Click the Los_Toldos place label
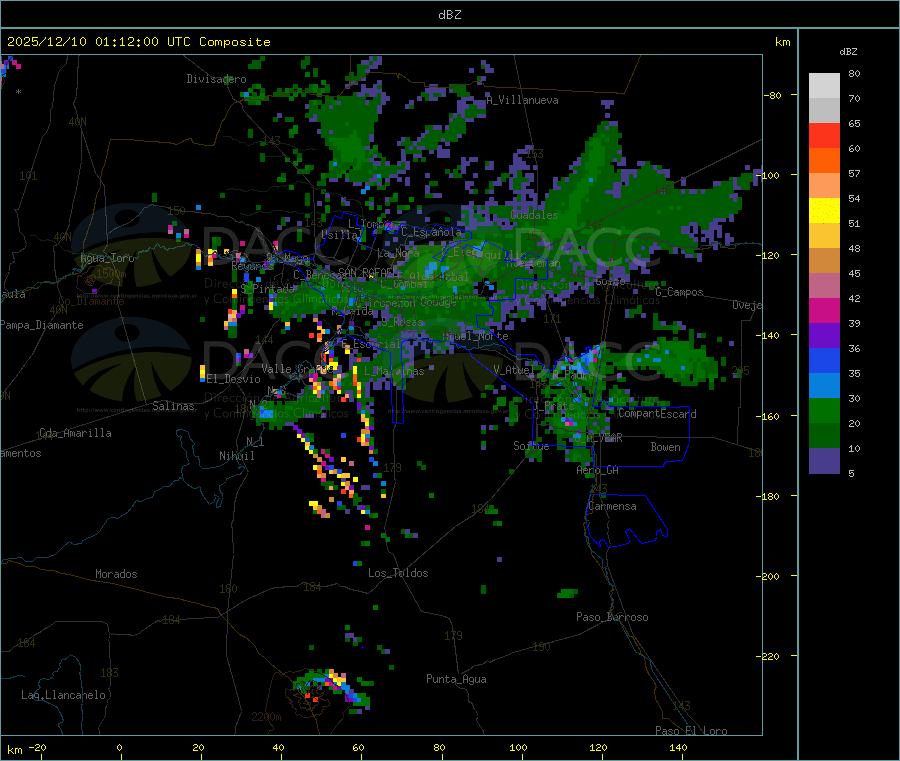The image size is (900, 761). pyautogui.click(x=398, y=573)
